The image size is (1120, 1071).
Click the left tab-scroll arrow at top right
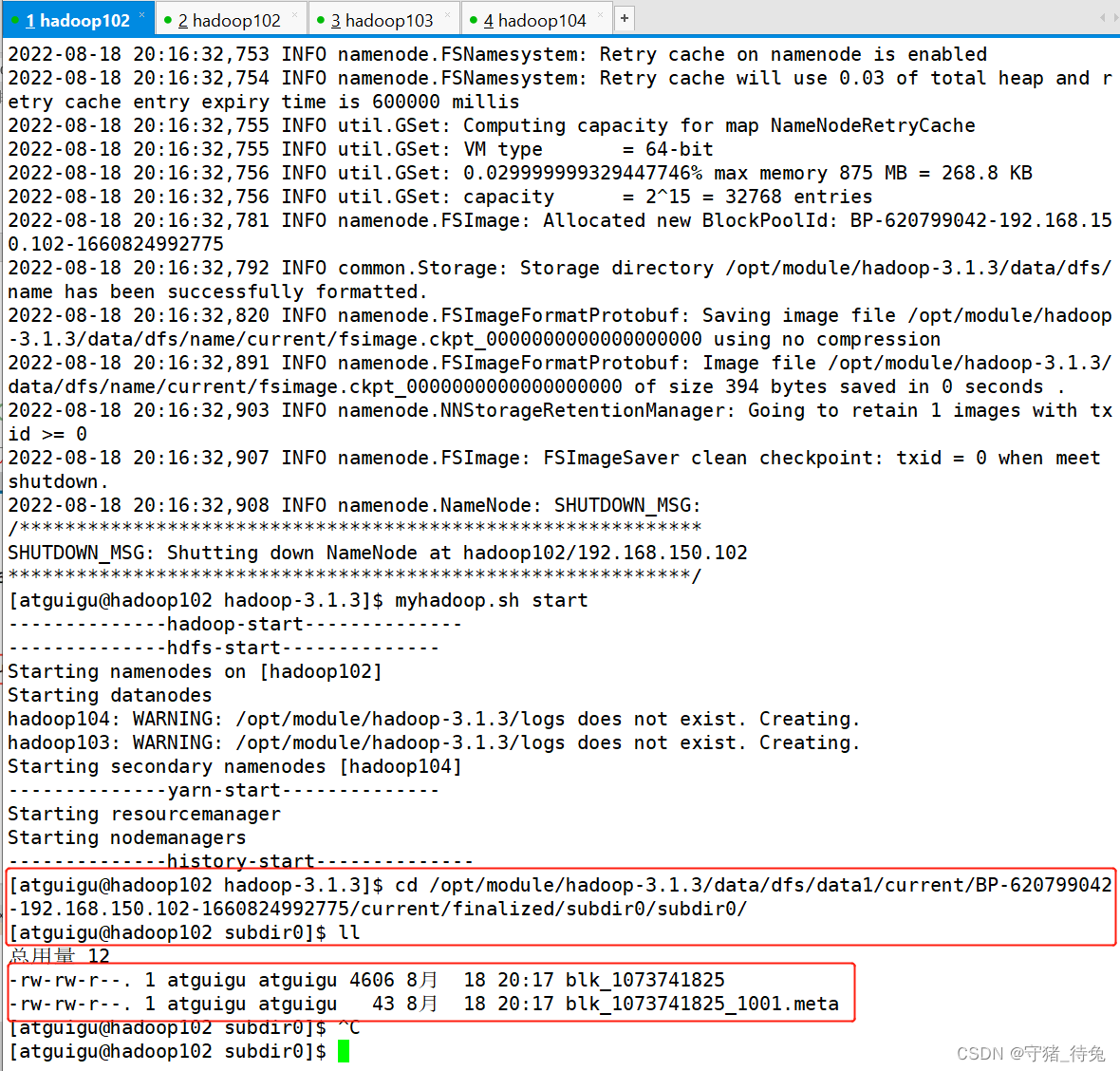coord(1102,17)
